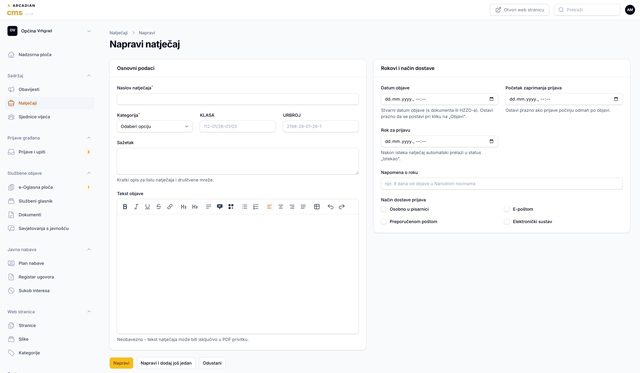
Task: Apply paragraph style icon in editor
Action: click(x=209, y=206)
